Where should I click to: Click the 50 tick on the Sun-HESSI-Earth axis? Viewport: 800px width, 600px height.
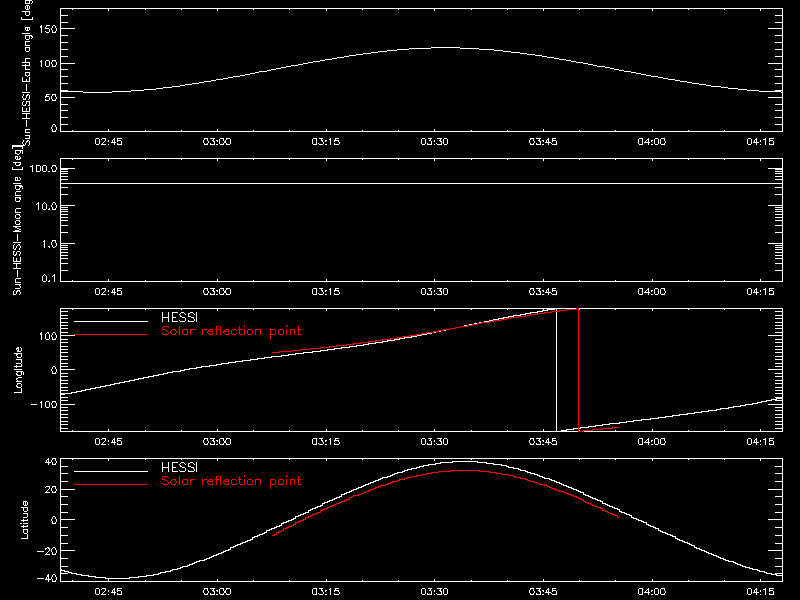pos(51,97)
